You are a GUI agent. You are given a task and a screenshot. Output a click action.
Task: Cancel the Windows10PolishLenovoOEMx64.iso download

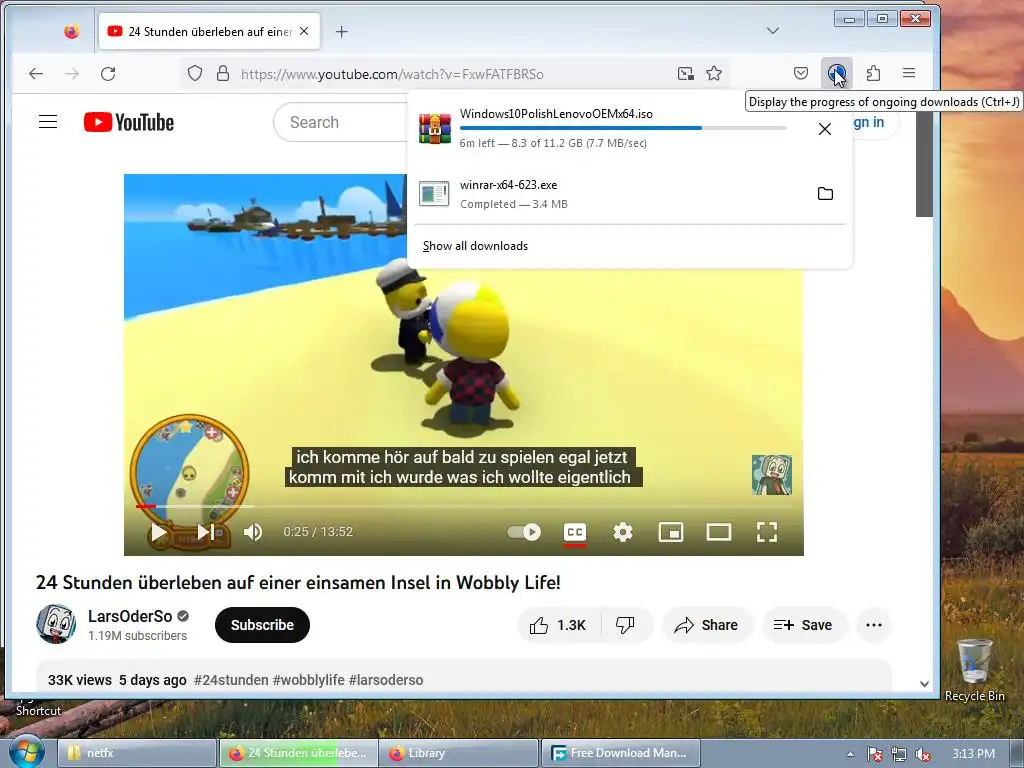[x=825, y=129]
